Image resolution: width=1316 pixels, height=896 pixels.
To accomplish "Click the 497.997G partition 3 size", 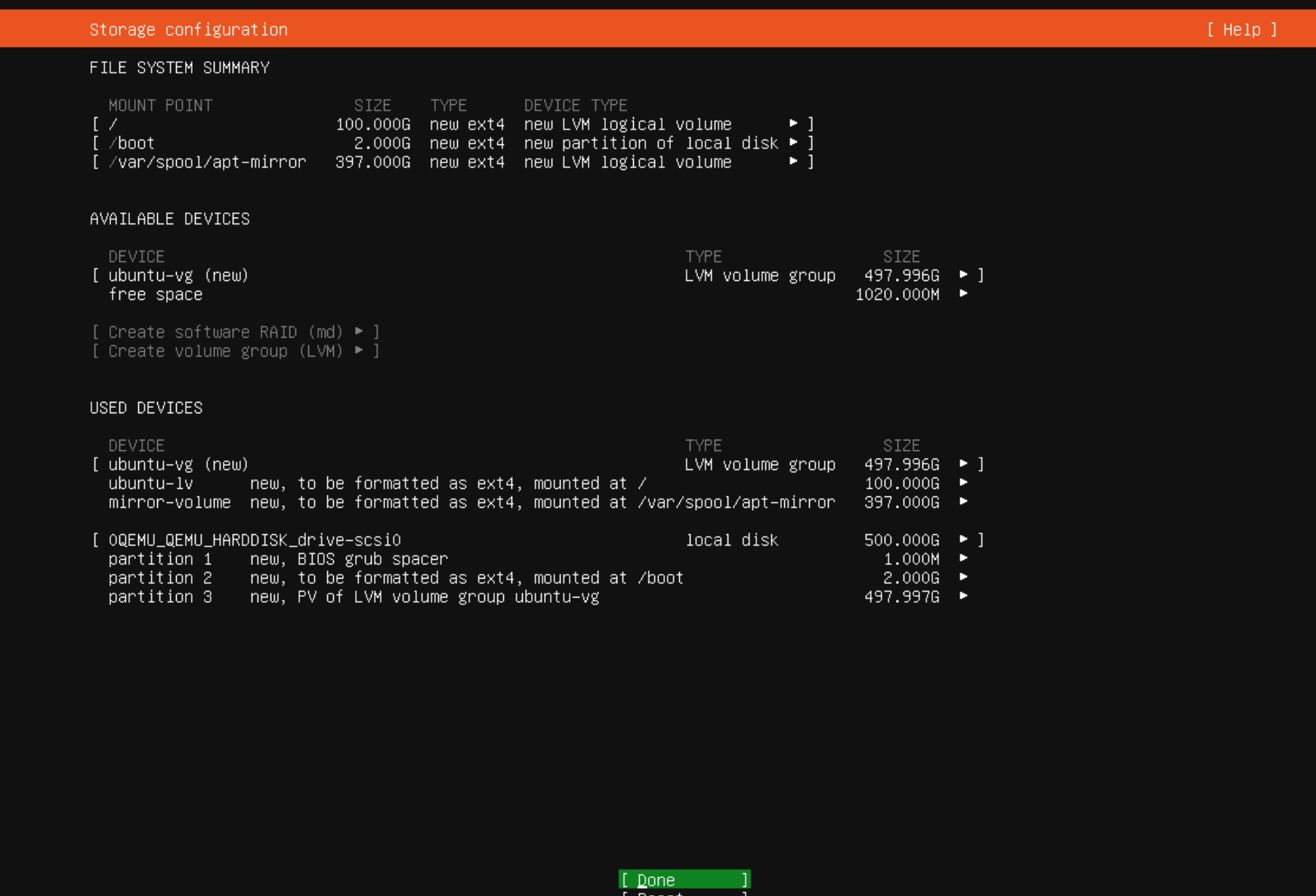I will click(x=902, y=596).
